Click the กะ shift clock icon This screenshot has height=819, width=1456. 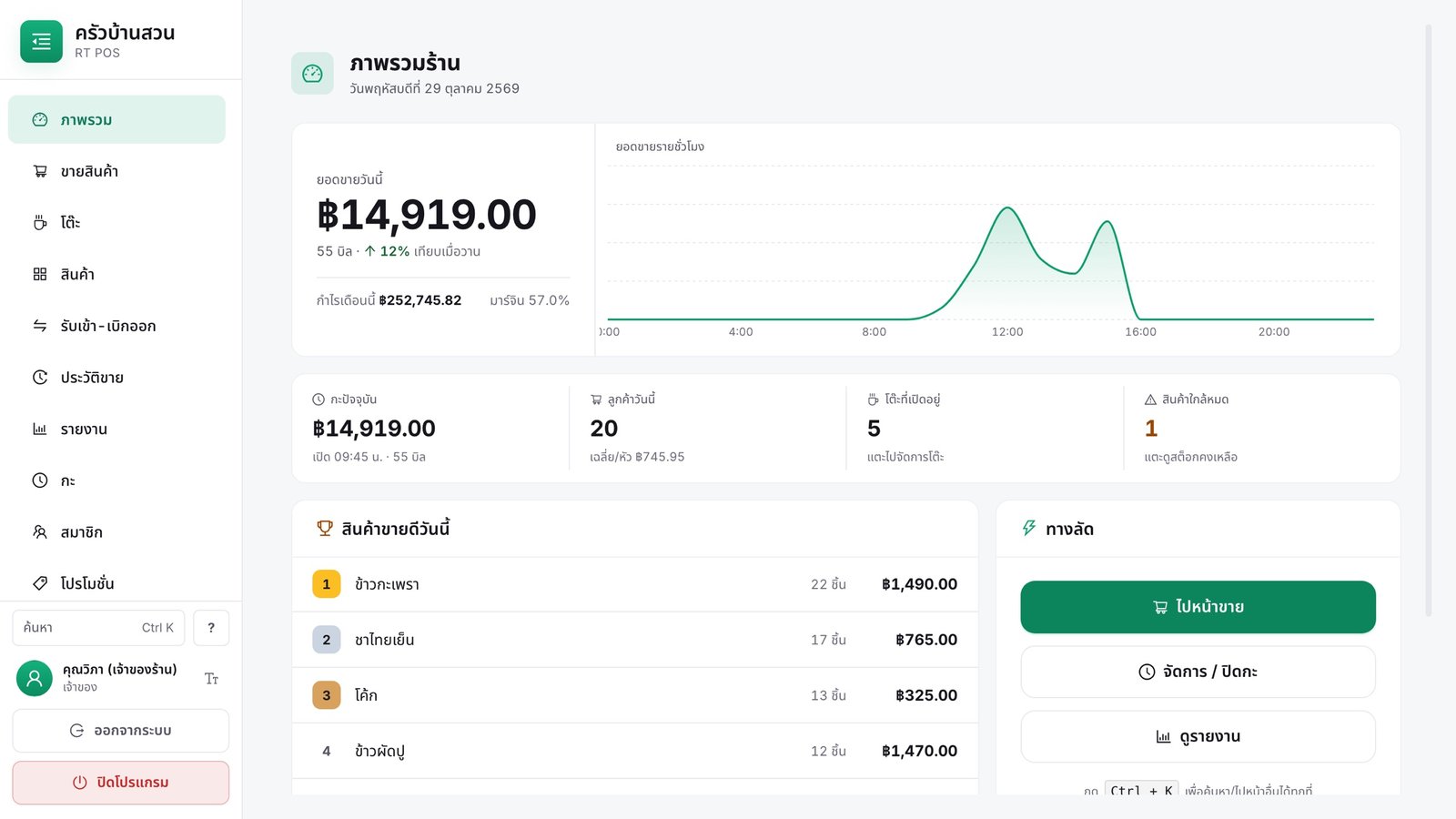(40, 480)
